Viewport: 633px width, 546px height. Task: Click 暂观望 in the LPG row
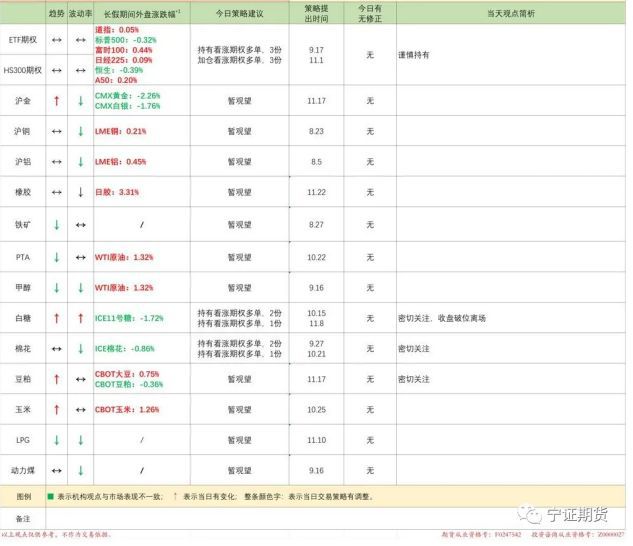[x=239, y=440]
